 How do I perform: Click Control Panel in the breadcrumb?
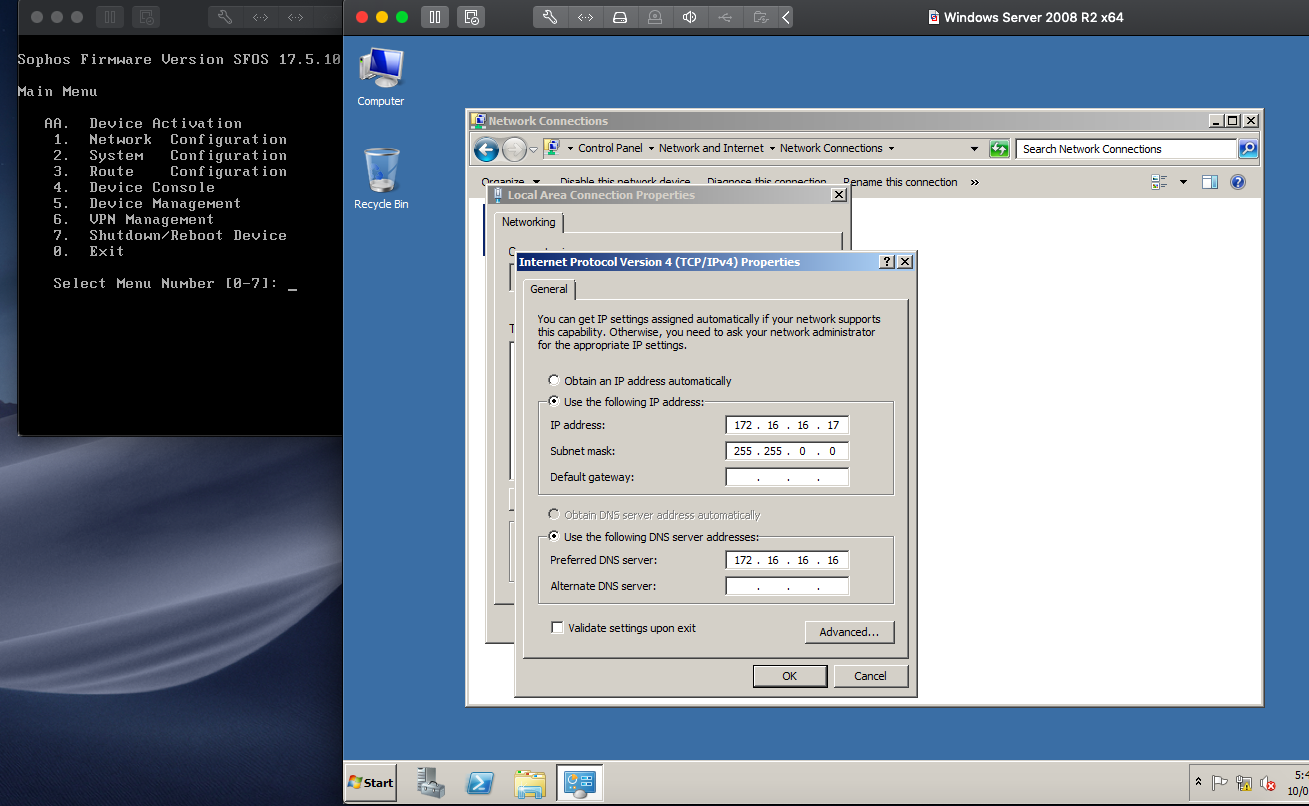pos(610,148)
